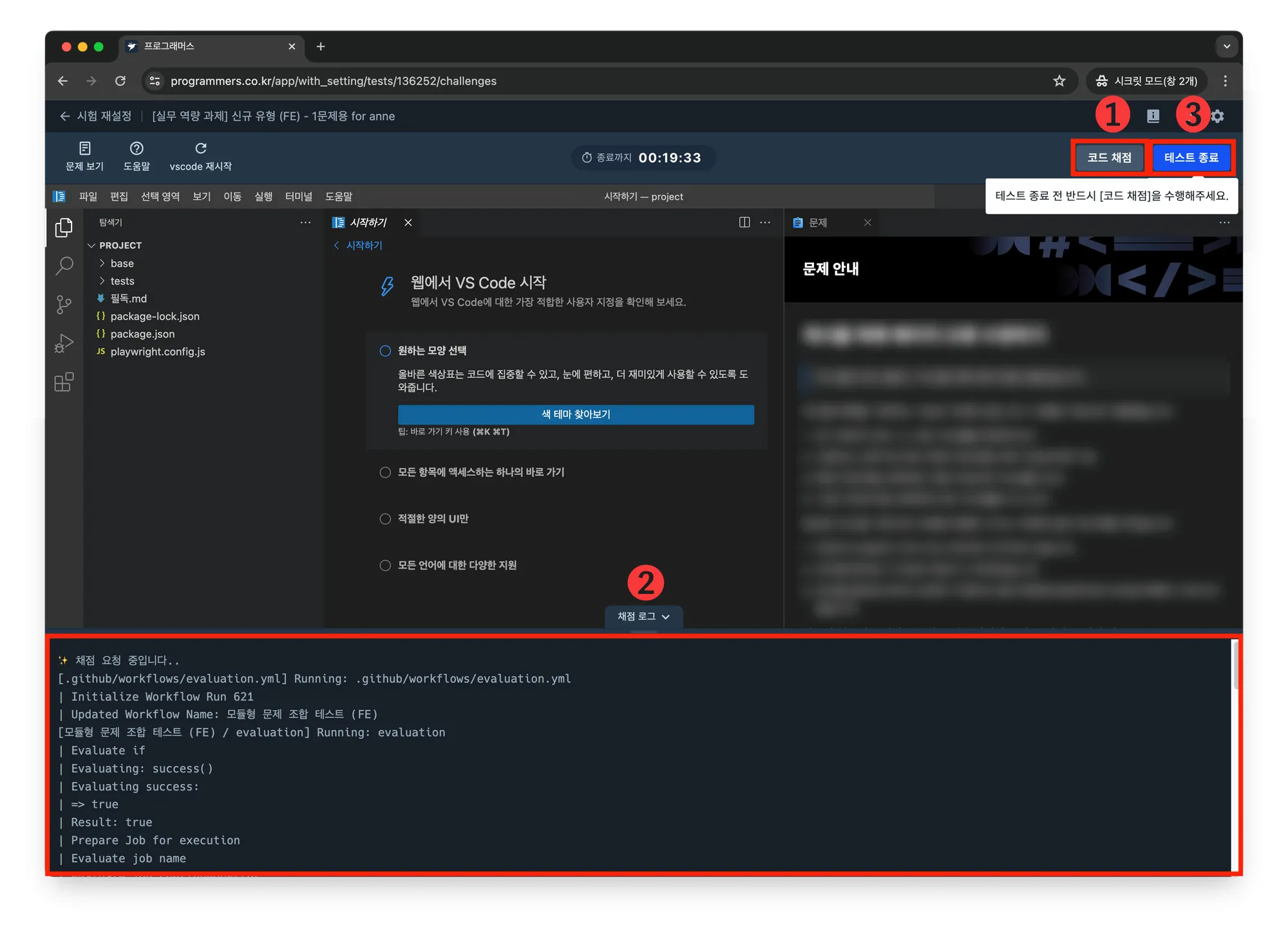Viewport: 1288px width, 936px height.
Task: Open the 터미널 menu
Action: pyautogui.click(x=298, y=196)
